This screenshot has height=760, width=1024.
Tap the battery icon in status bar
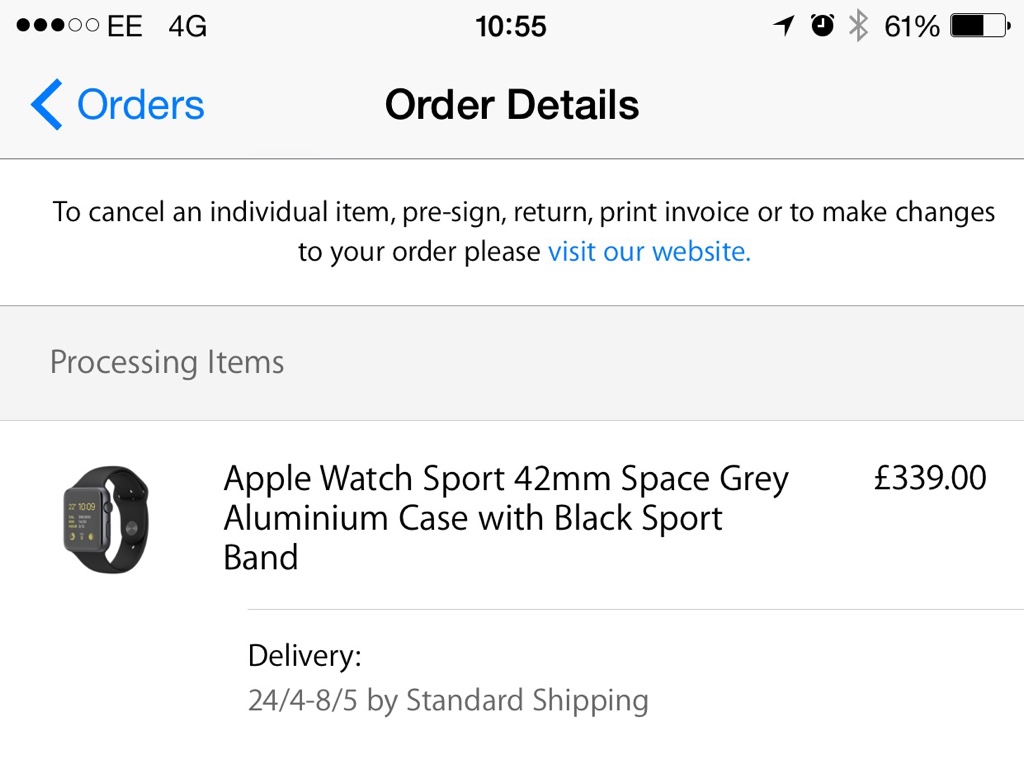[x=979, y=26]
